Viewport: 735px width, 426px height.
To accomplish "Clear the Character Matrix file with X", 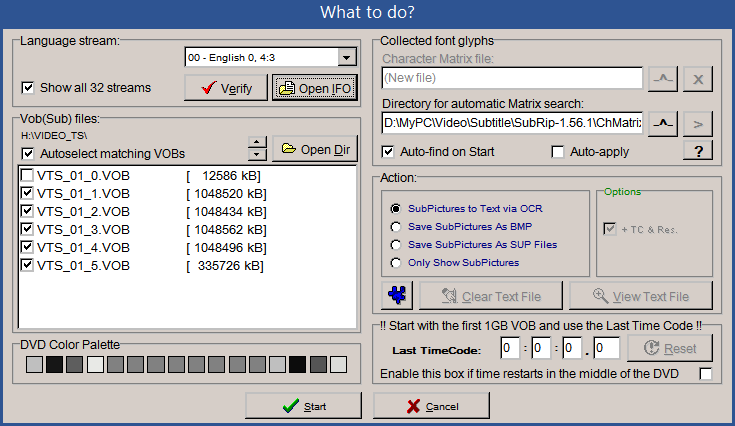I will pos(698,78).
